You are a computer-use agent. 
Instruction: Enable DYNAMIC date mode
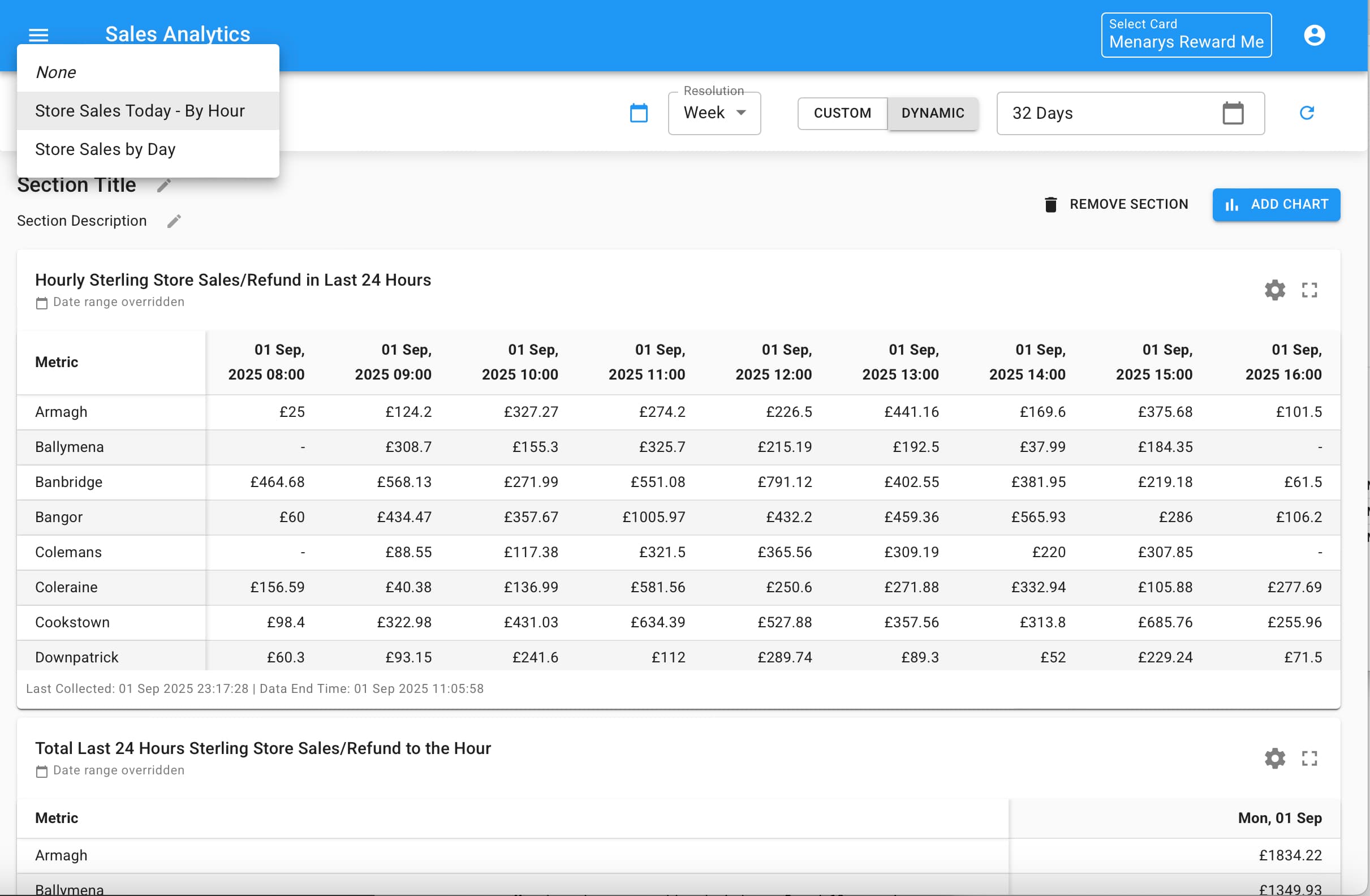[x=933, y=113]
